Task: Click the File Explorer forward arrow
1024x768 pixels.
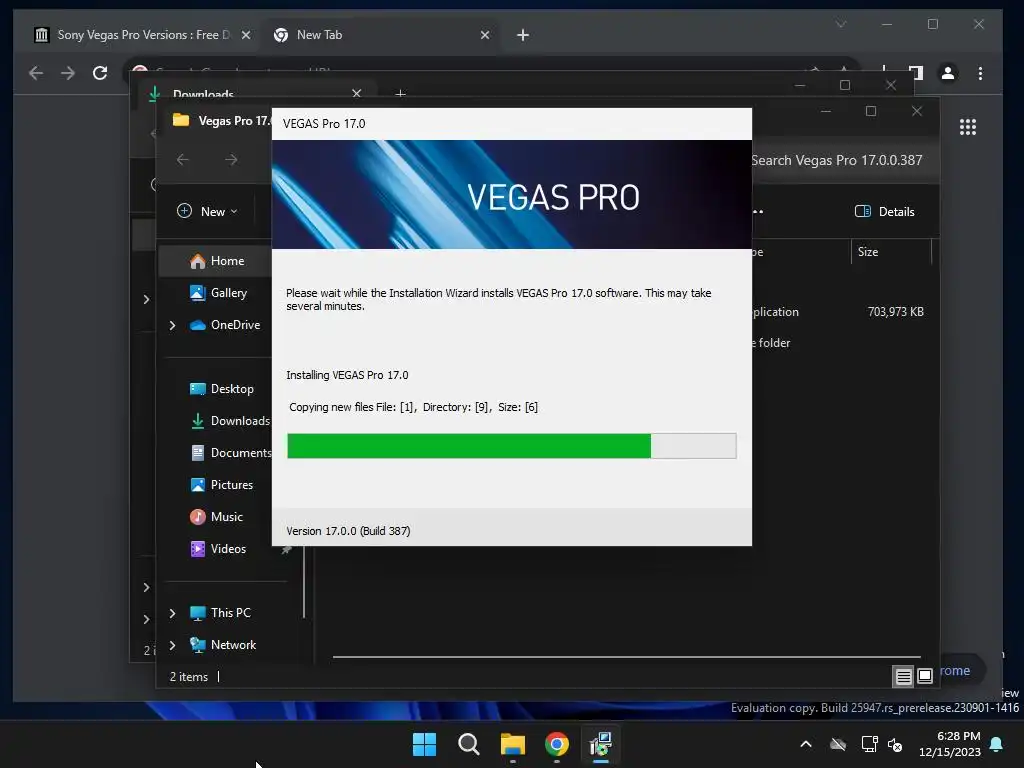Action: coord(231,160)
